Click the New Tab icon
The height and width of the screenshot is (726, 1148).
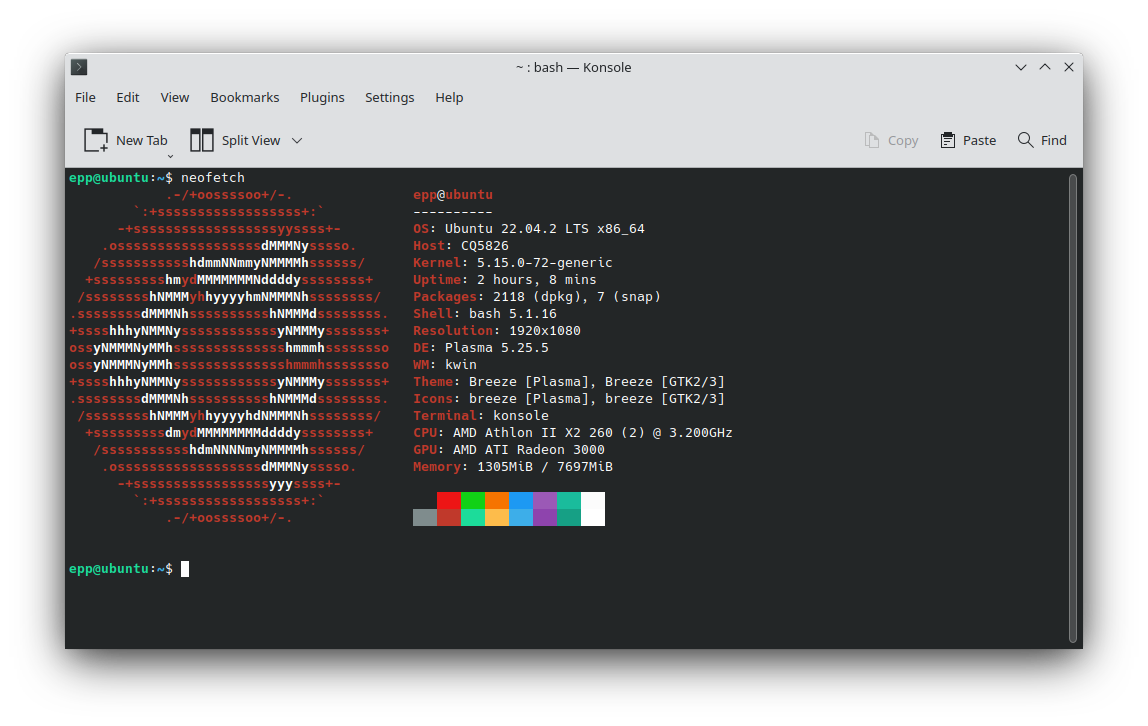(x=96, y=140)
